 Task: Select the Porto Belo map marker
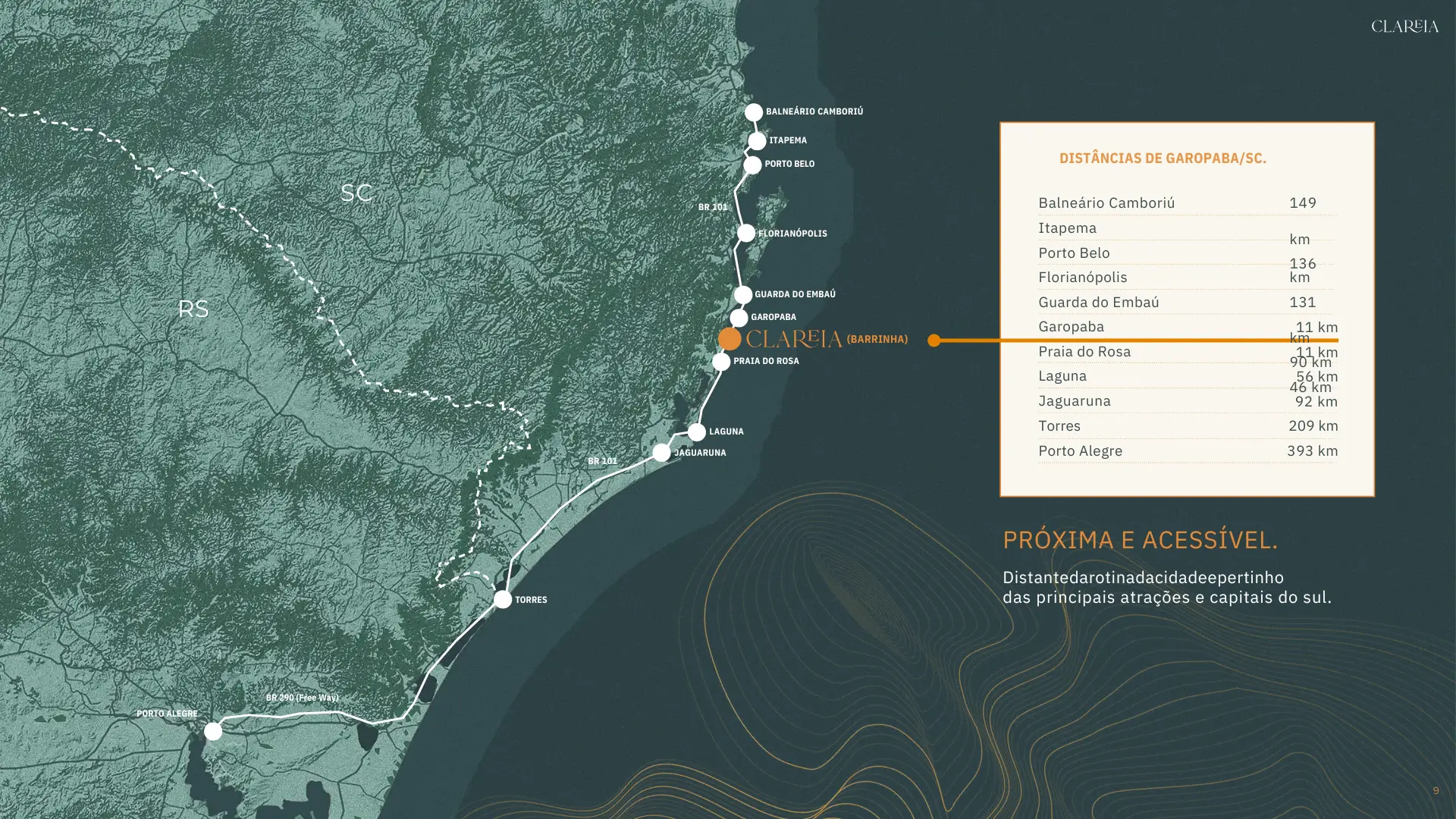point(752,165)
